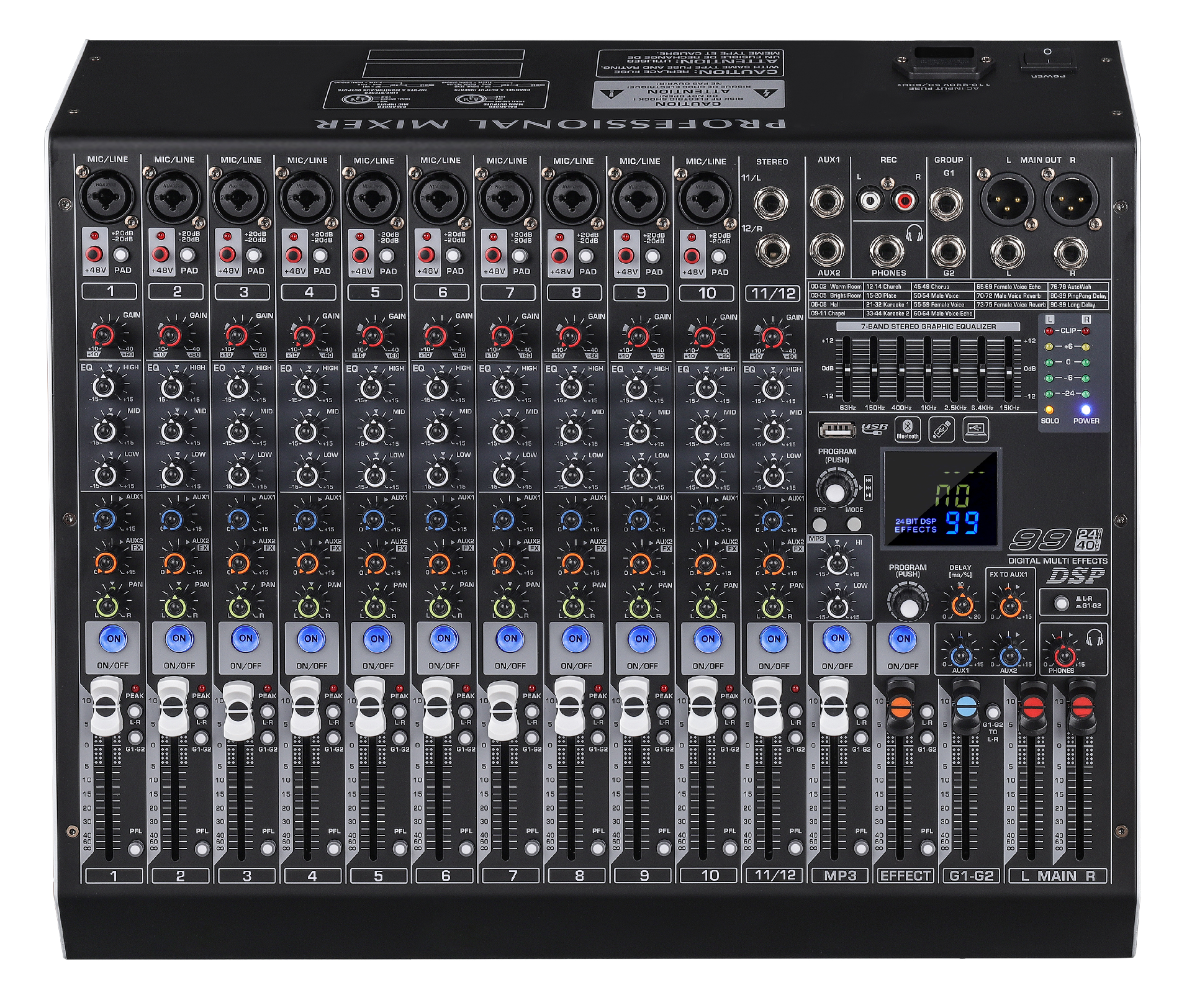Push the DSP effects PROGRAM knob
This screenshot has height=1008, width=1192.
coord(908,606)
